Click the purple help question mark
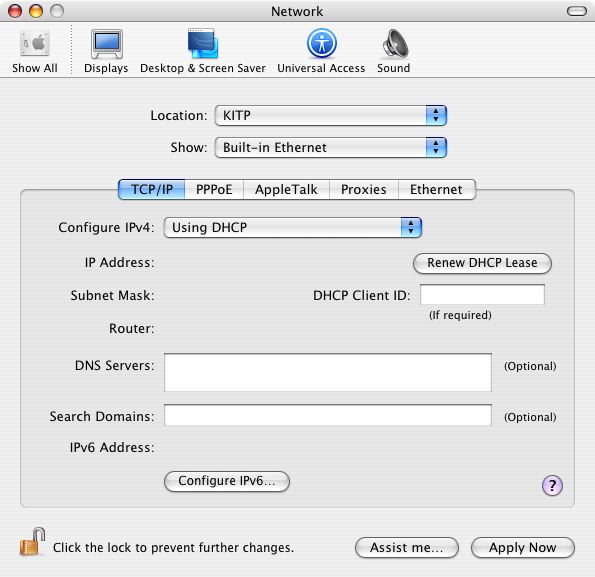The height and width of the screenshot is (577, 595). pyautogui.click(x=552, y=486)
